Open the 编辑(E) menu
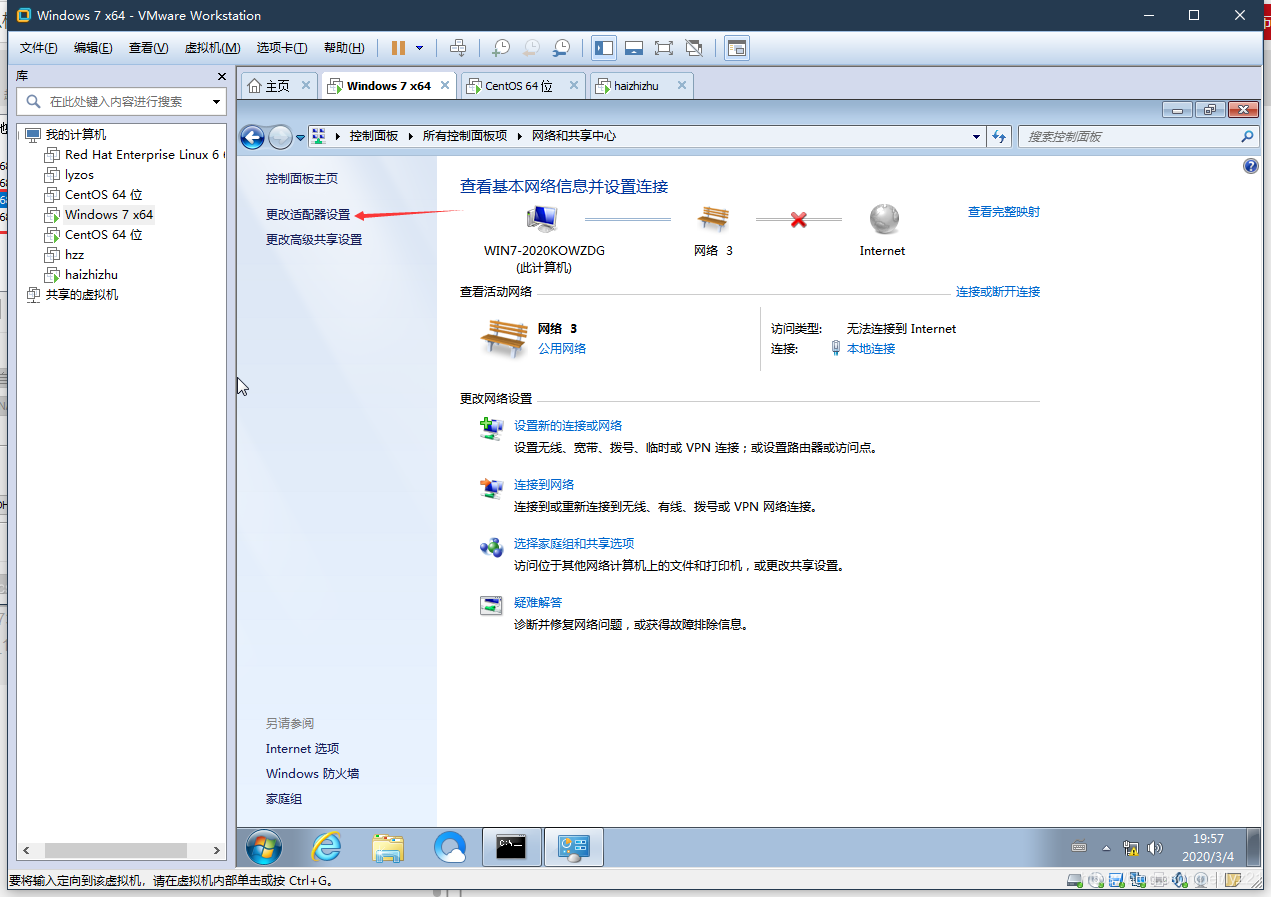The width and height of the screenshot is (1271, 897). [93, 47]
